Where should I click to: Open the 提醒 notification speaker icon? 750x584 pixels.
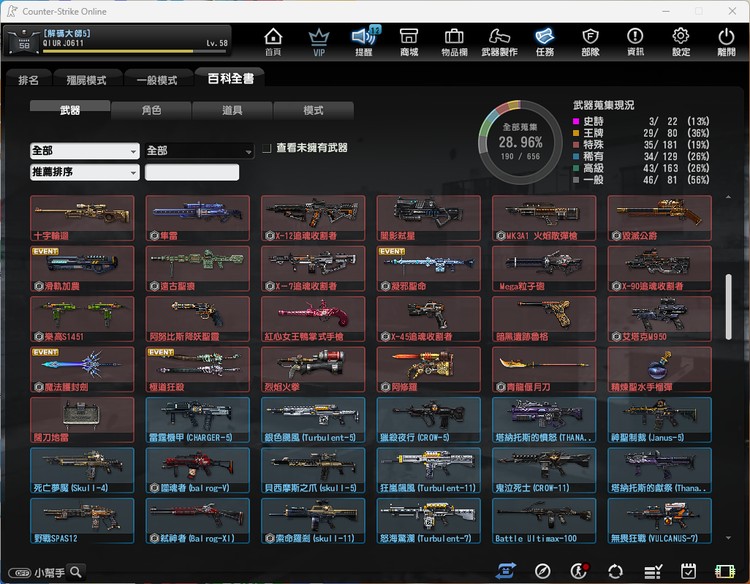pos(364,42)
